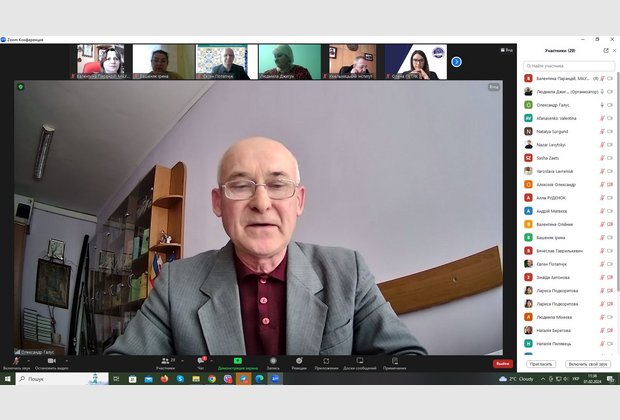
Task: Switch keyboard language УКР indicator
Action: (x=576, y=379)
